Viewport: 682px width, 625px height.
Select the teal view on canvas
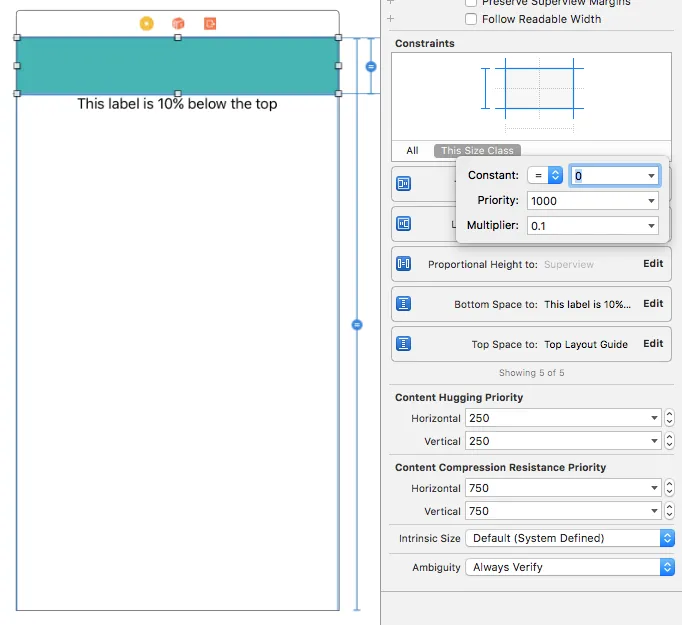tap(177, 66)
